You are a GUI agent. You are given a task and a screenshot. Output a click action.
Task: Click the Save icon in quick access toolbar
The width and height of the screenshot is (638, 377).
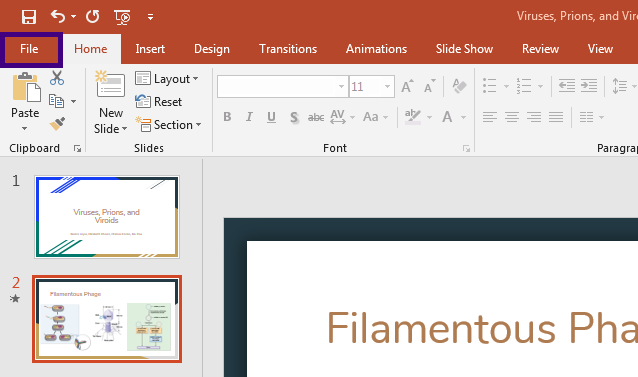(x=29, y=17)
